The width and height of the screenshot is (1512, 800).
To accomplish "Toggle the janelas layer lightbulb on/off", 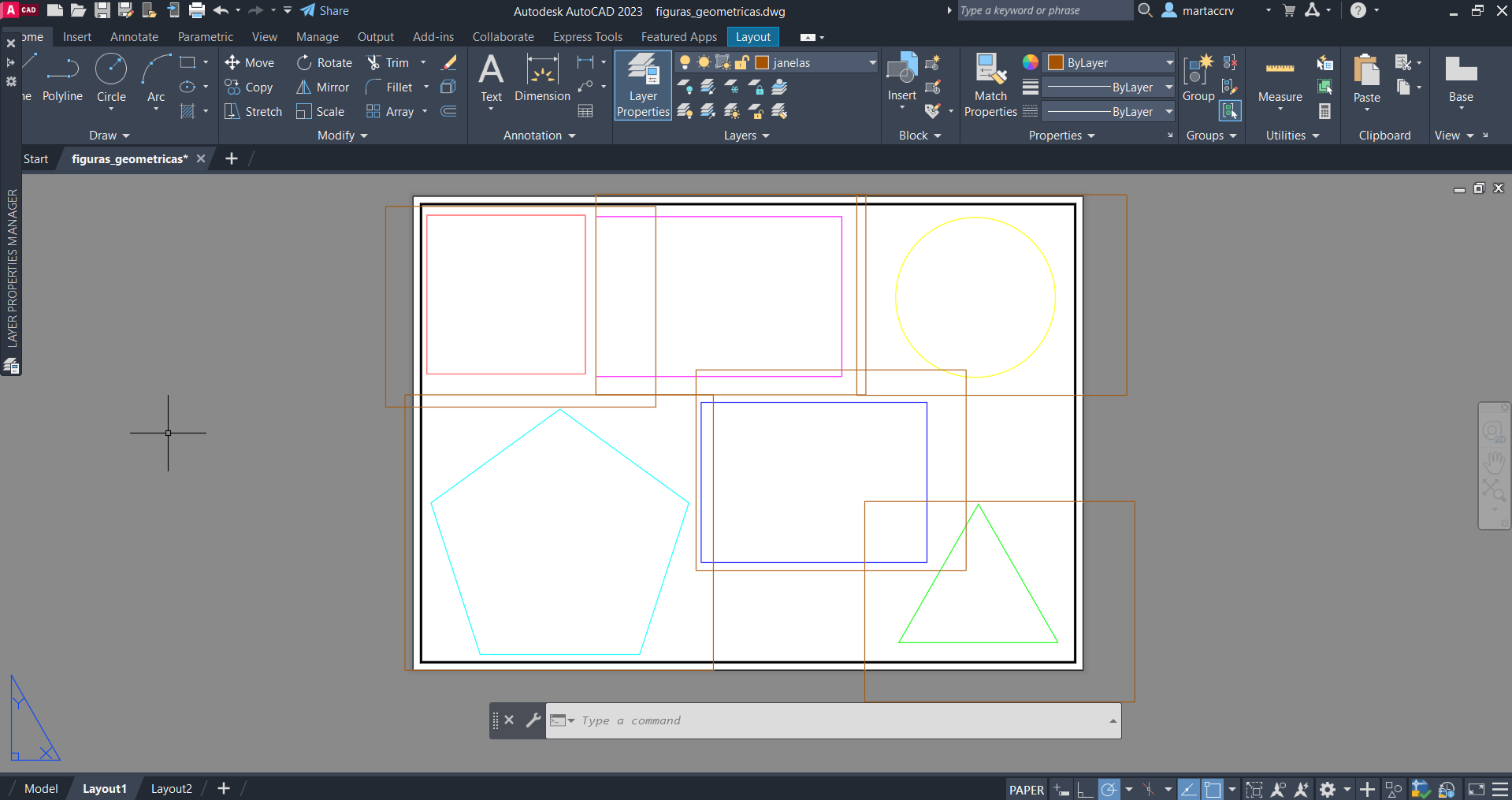I will click(685, 63).
